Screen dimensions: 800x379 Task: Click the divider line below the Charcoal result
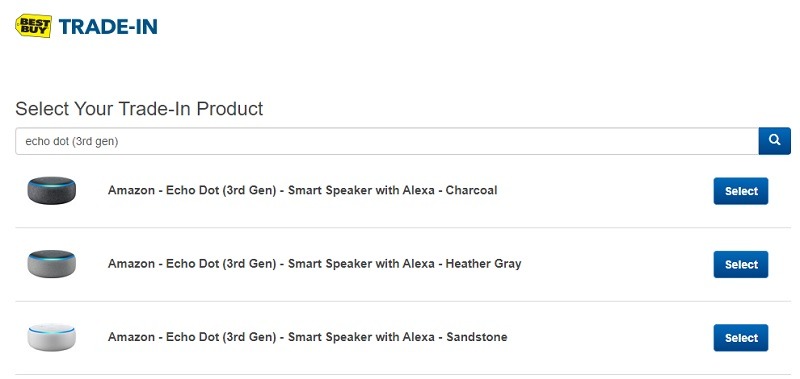[x=403, y=228]
